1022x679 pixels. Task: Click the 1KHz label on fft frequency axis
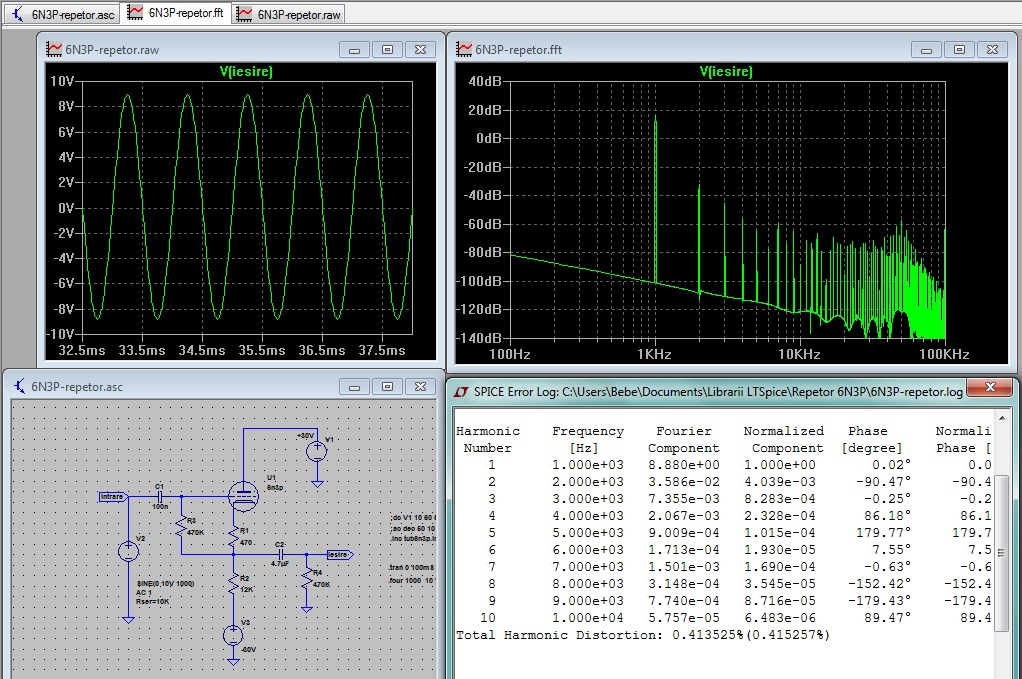654,354
